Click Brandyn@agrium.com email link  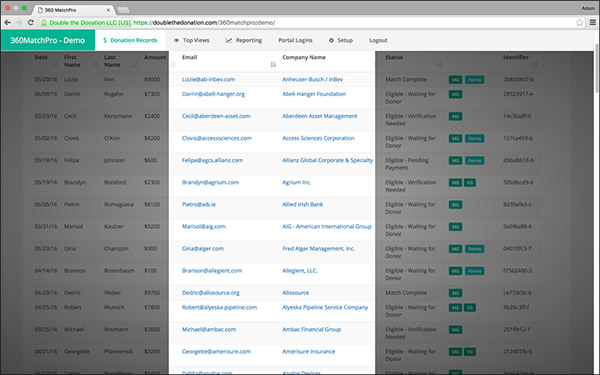click(210, 183)
